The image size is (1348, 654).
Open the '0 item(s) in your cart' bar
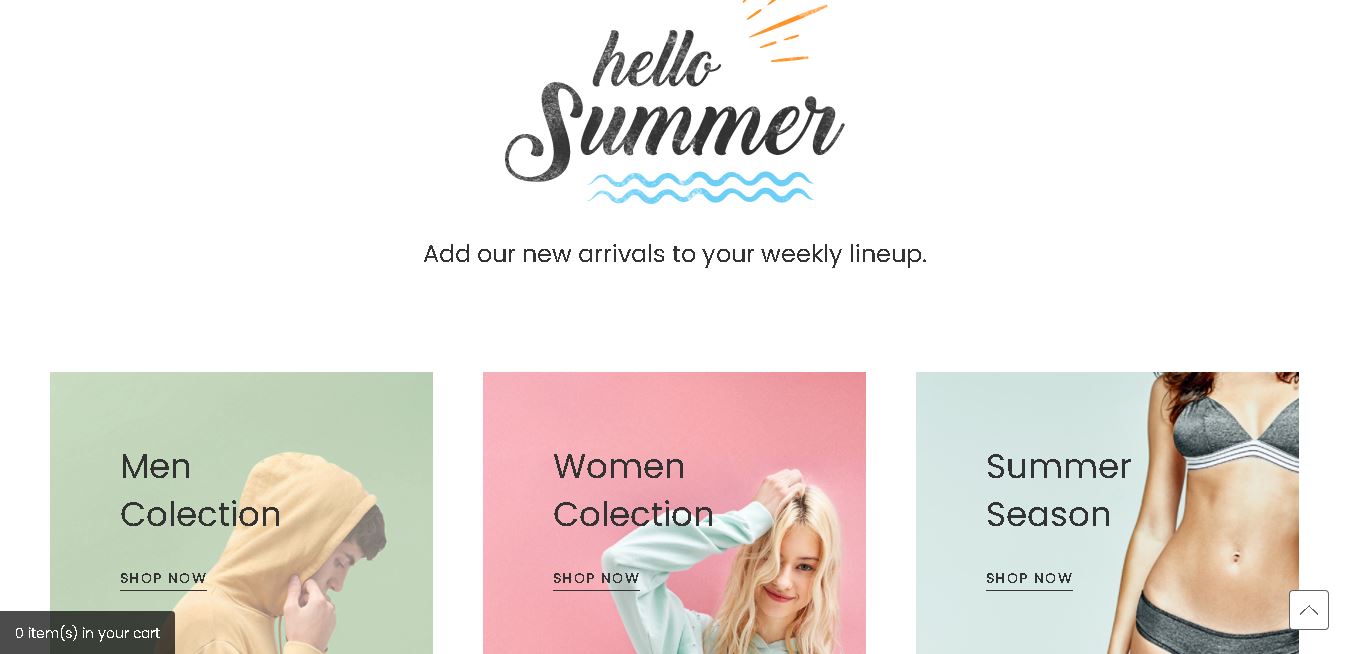pyautogui.click(x=87, y=632)
